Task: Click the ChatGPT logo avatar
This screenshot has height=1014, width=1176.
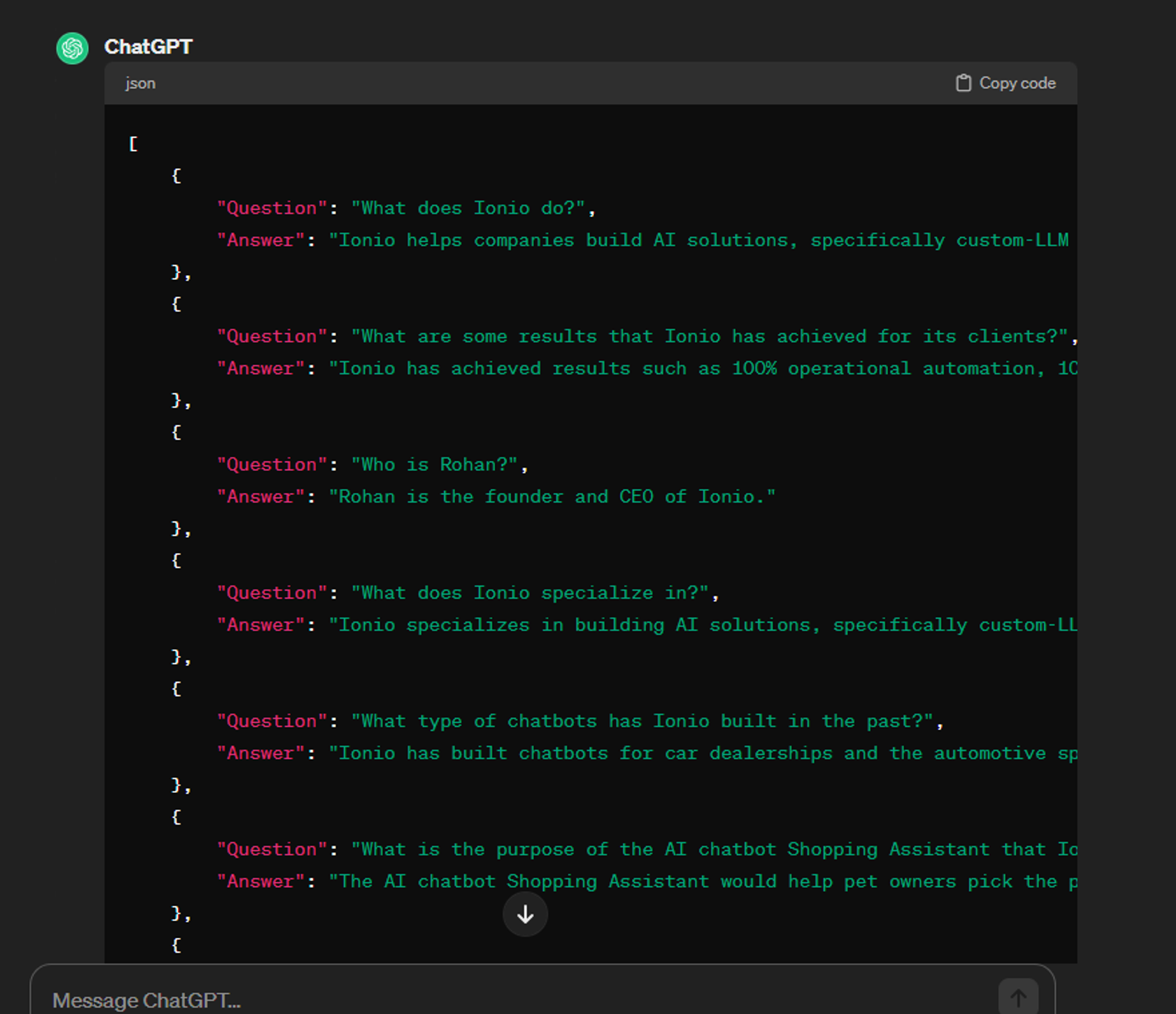Action: coord(72,48)
